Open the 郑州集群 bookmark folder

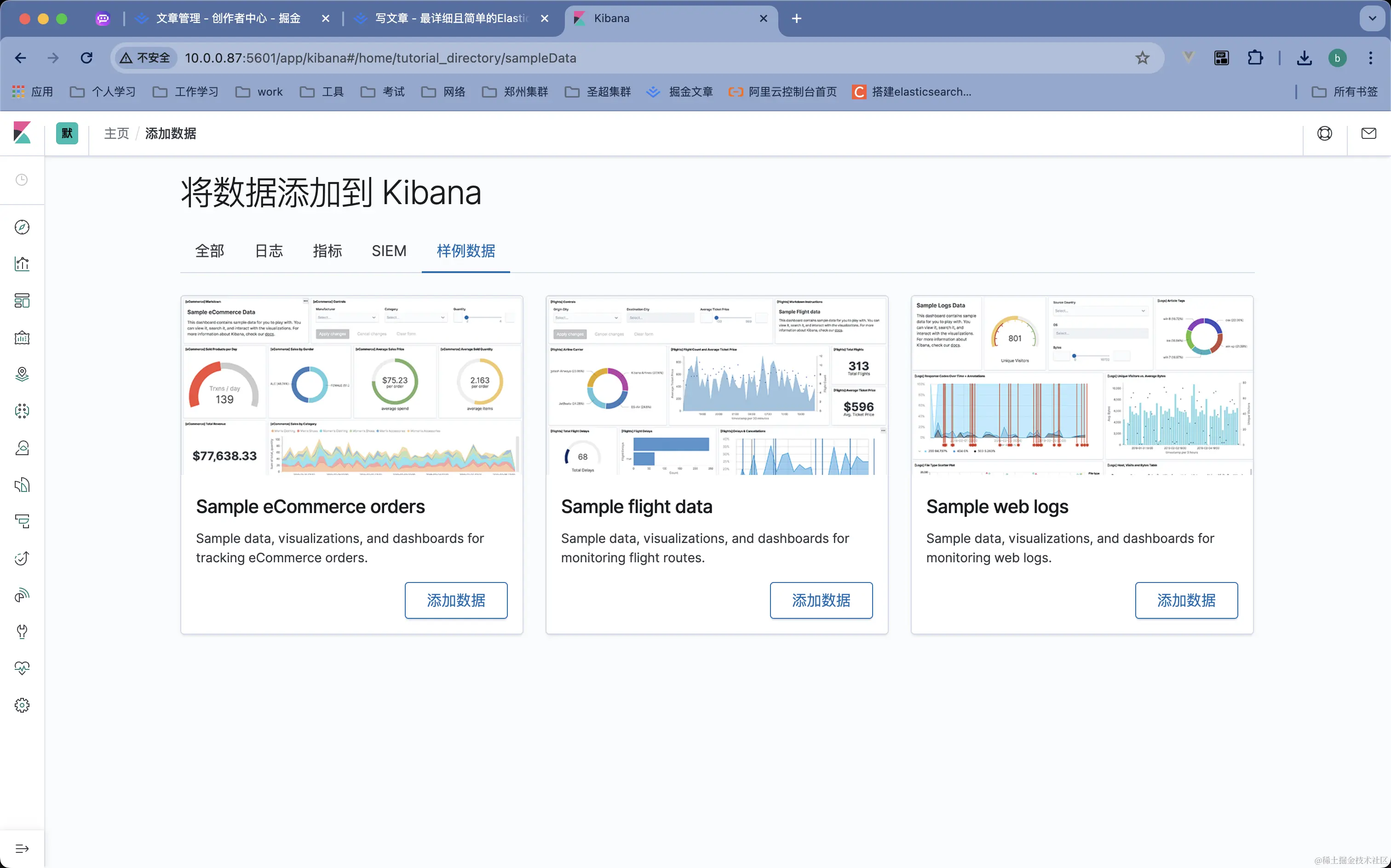tap(515, 92)
